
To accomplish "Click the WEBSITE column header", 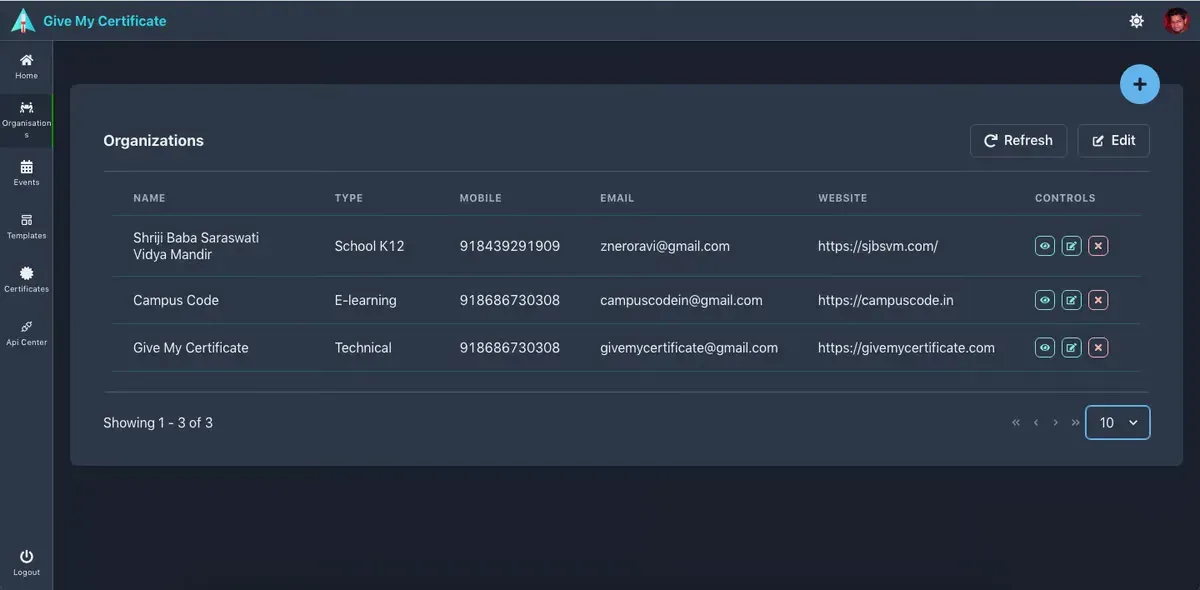I will pos(842,198).
